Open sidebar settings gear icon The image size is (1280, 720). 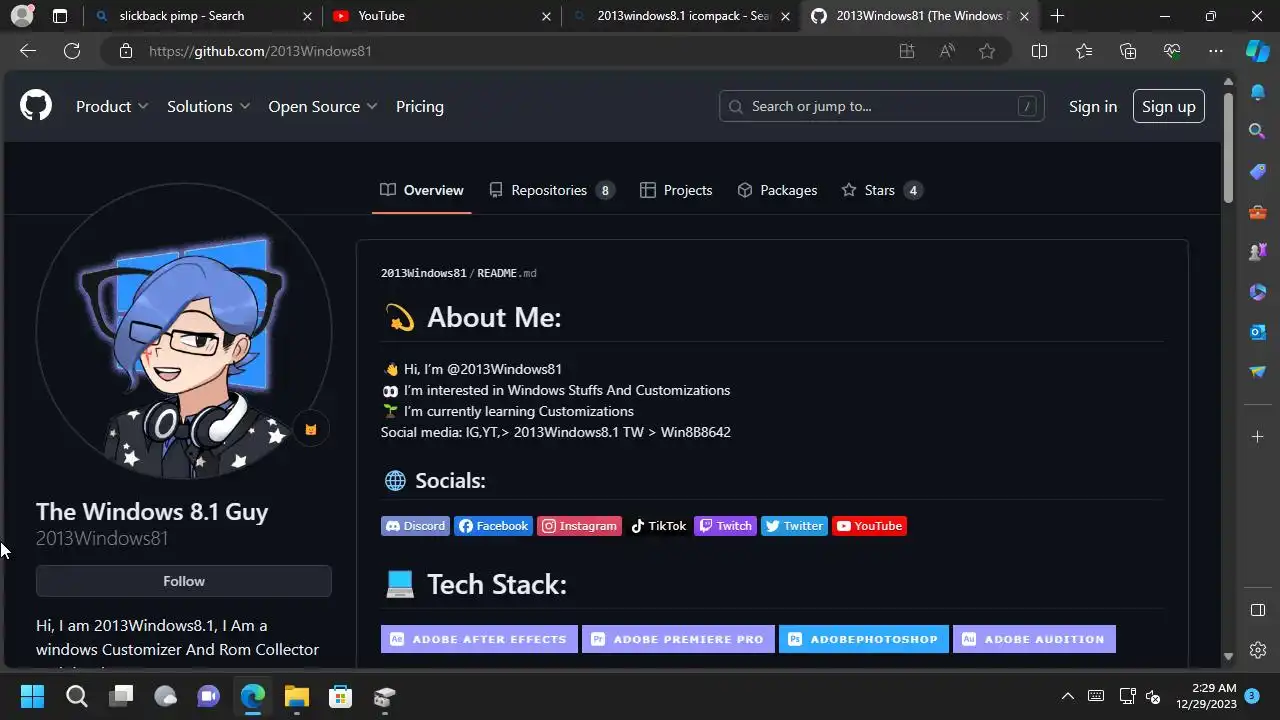[1258, 650]
